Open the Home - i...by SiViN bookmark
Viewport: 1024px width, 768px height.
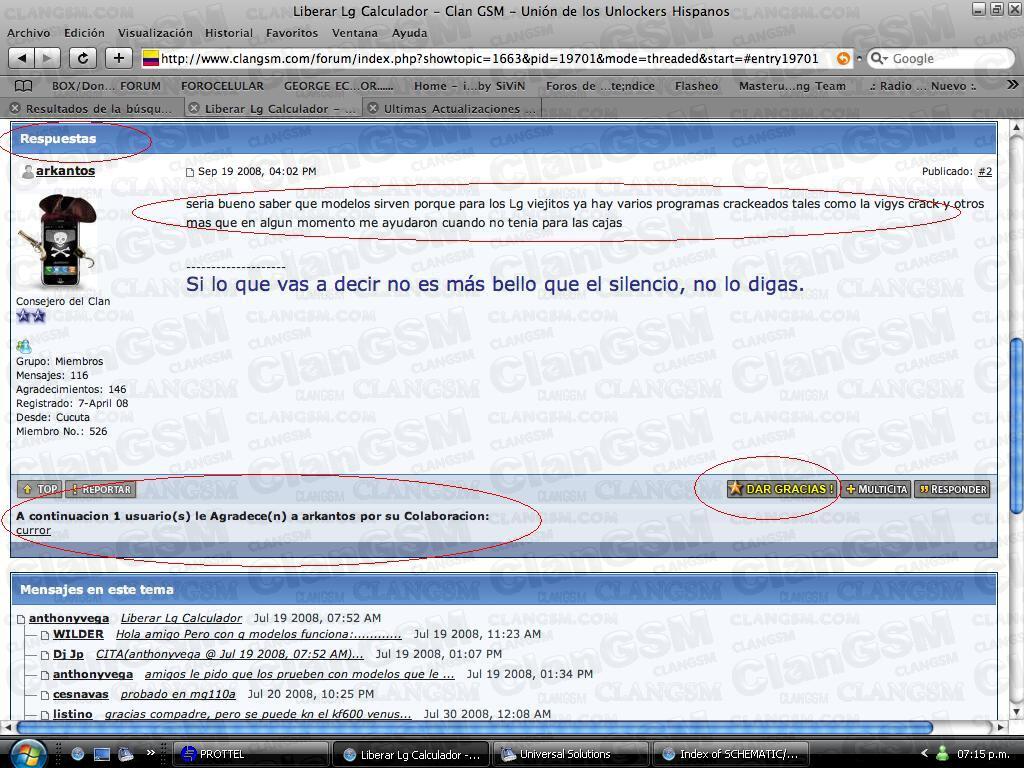[469, 86]
